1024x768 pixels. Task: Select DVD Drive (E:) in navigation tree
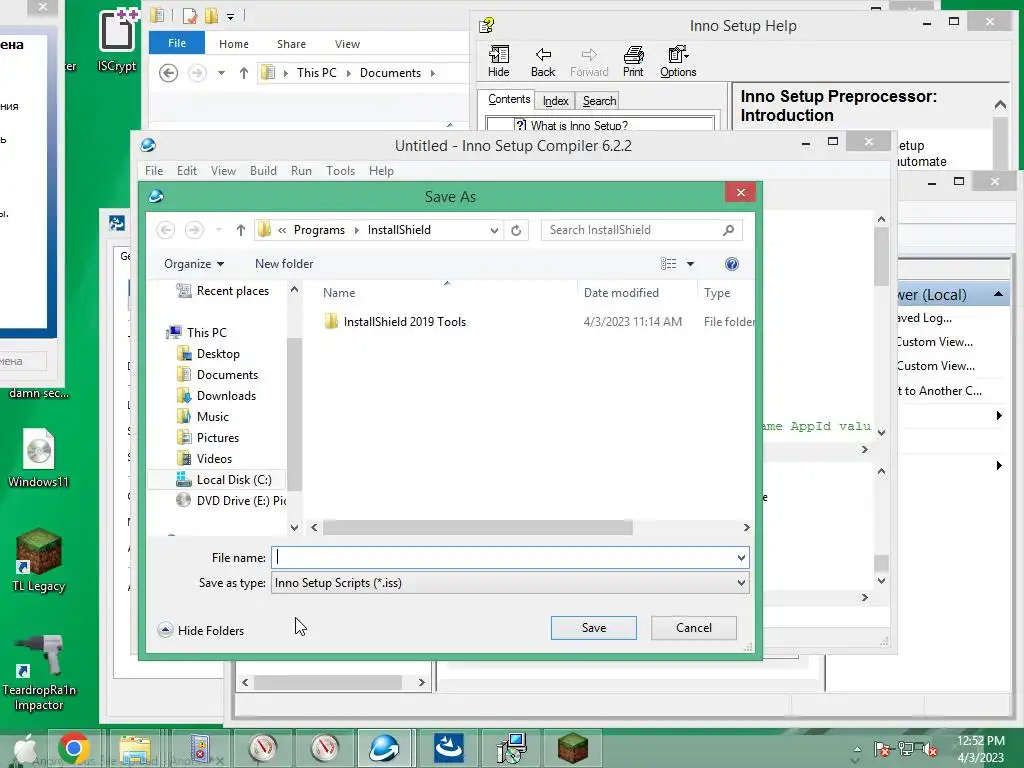(x=241, y=500)
